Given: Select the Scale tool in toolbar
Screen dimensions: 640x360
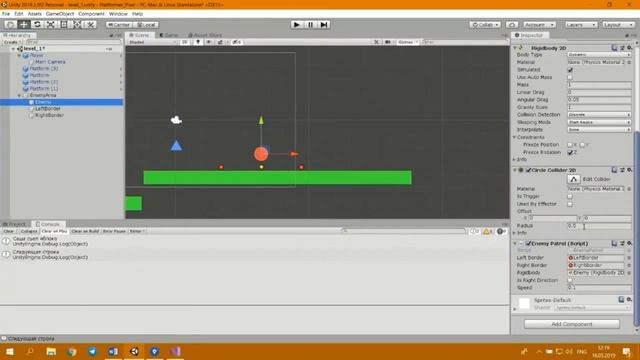Looking at the screenshot, I should click(51, 24).
